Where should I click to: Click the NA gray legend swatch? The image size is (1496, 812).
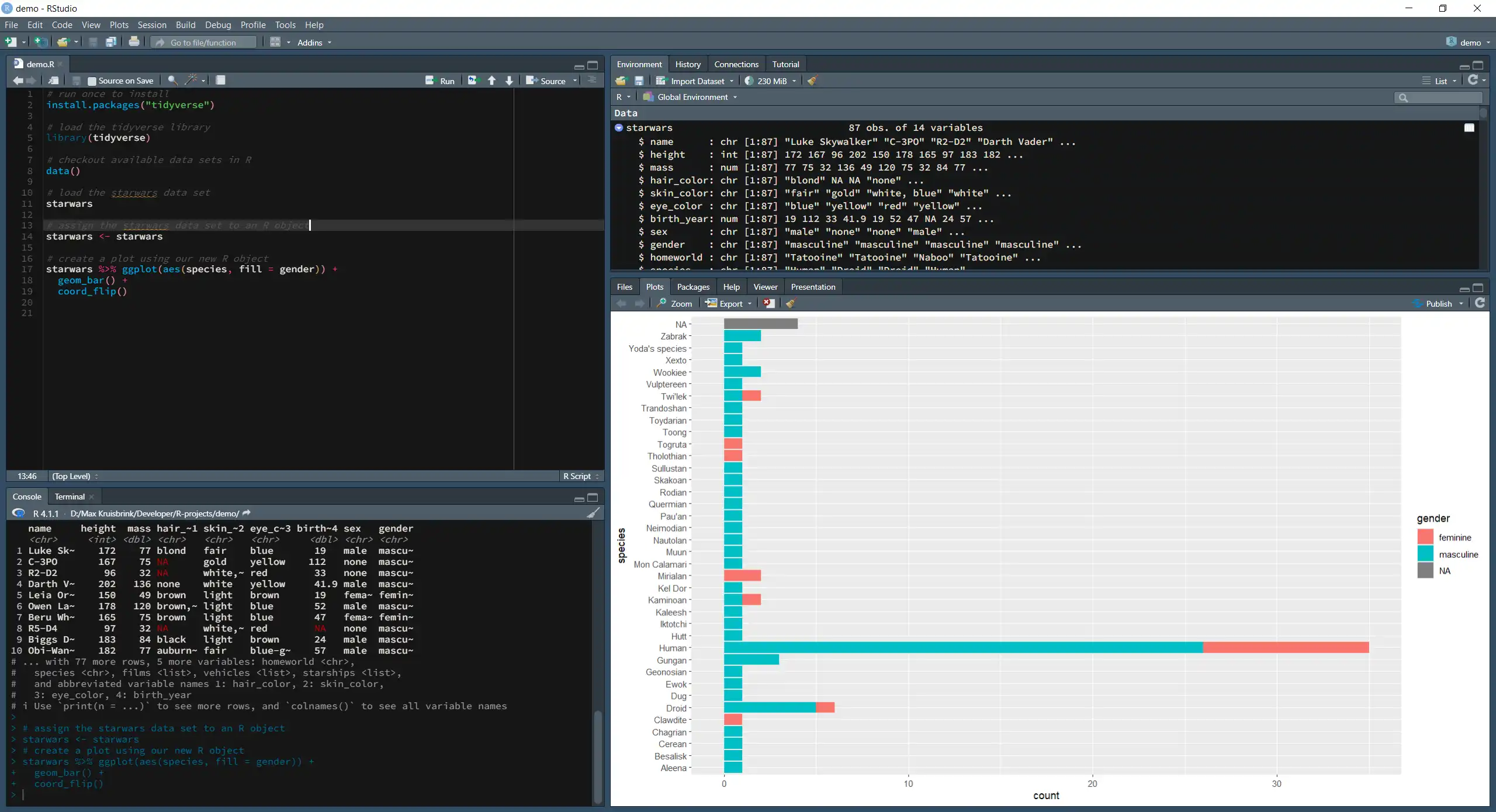coord(1425,570)
